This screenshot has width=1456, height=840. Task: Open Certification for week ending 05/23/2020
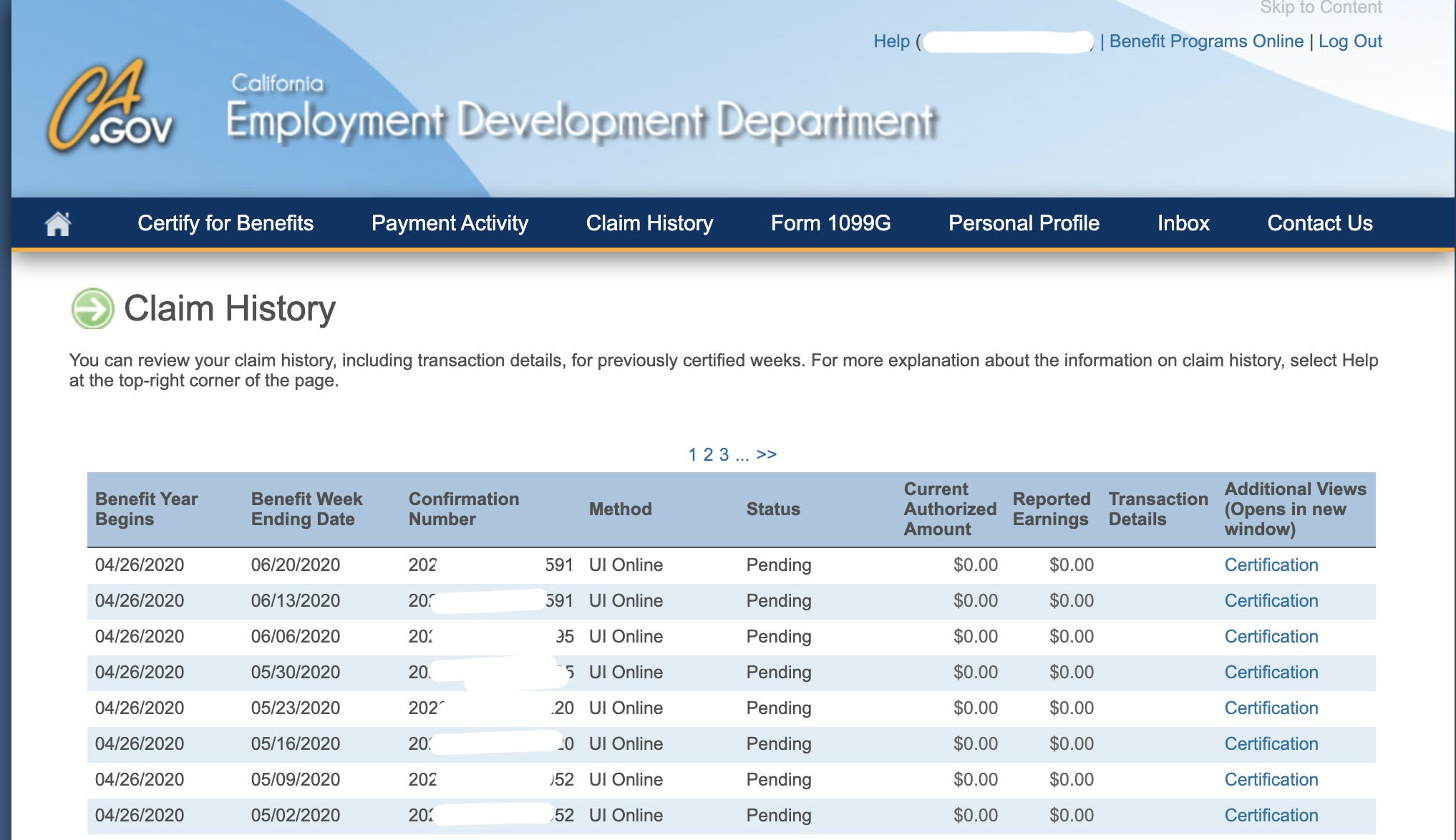pos(1271,708)
